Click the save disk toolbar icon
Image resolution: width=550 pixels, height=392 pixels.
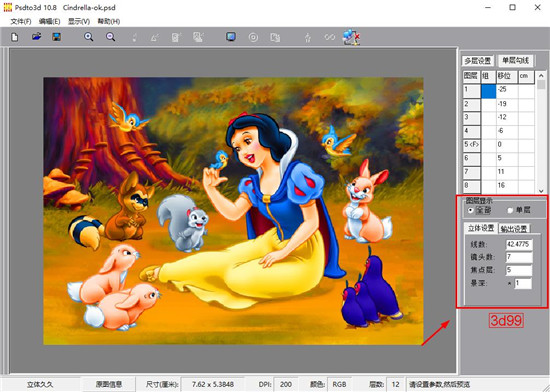tap(57, 36)
